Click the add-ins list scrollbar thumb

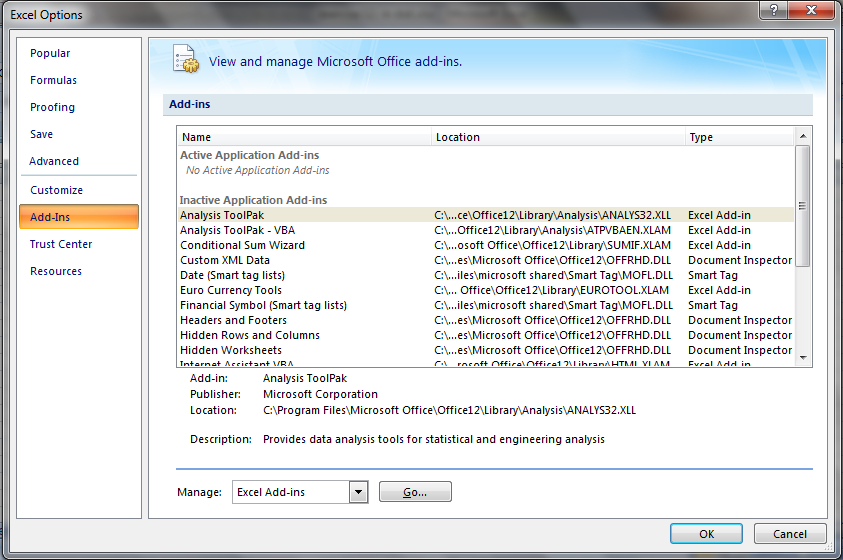click(802, 206)
